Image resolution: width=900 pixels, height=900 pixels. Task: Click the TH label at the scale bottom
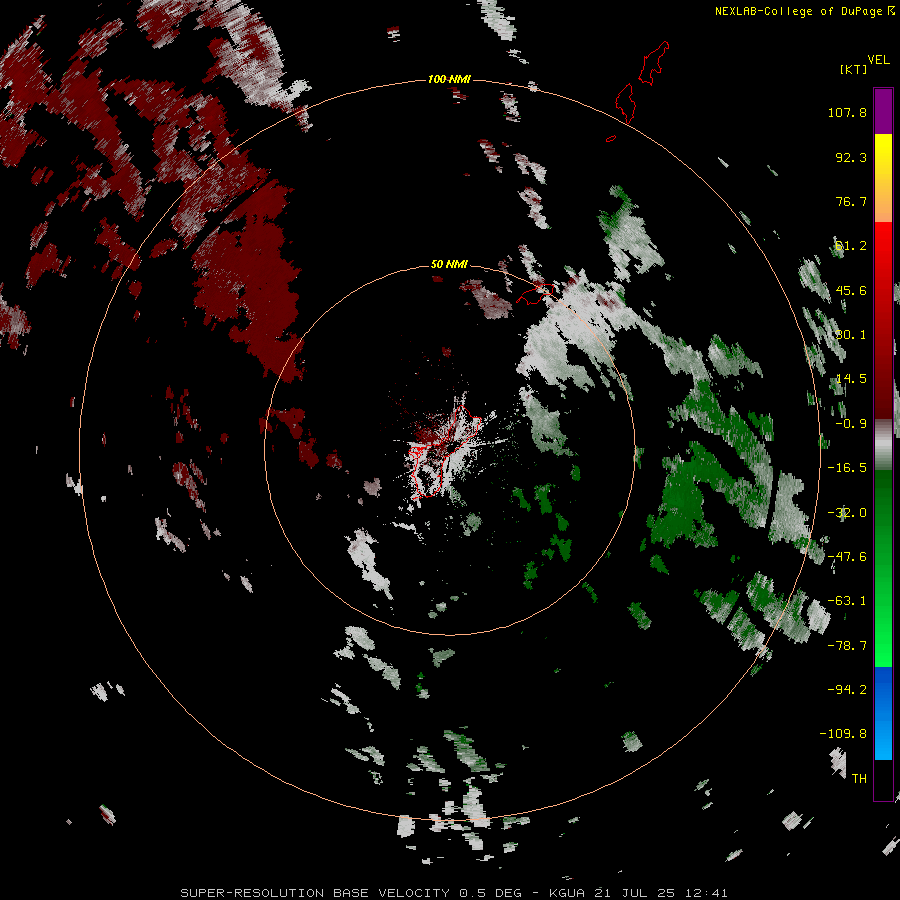[859, 779]
